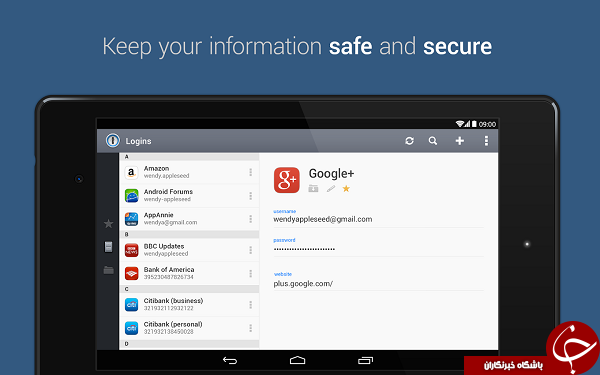Tap the Bank of America icon
Viewport: 600px width, 375px height.
coord(131,273)
